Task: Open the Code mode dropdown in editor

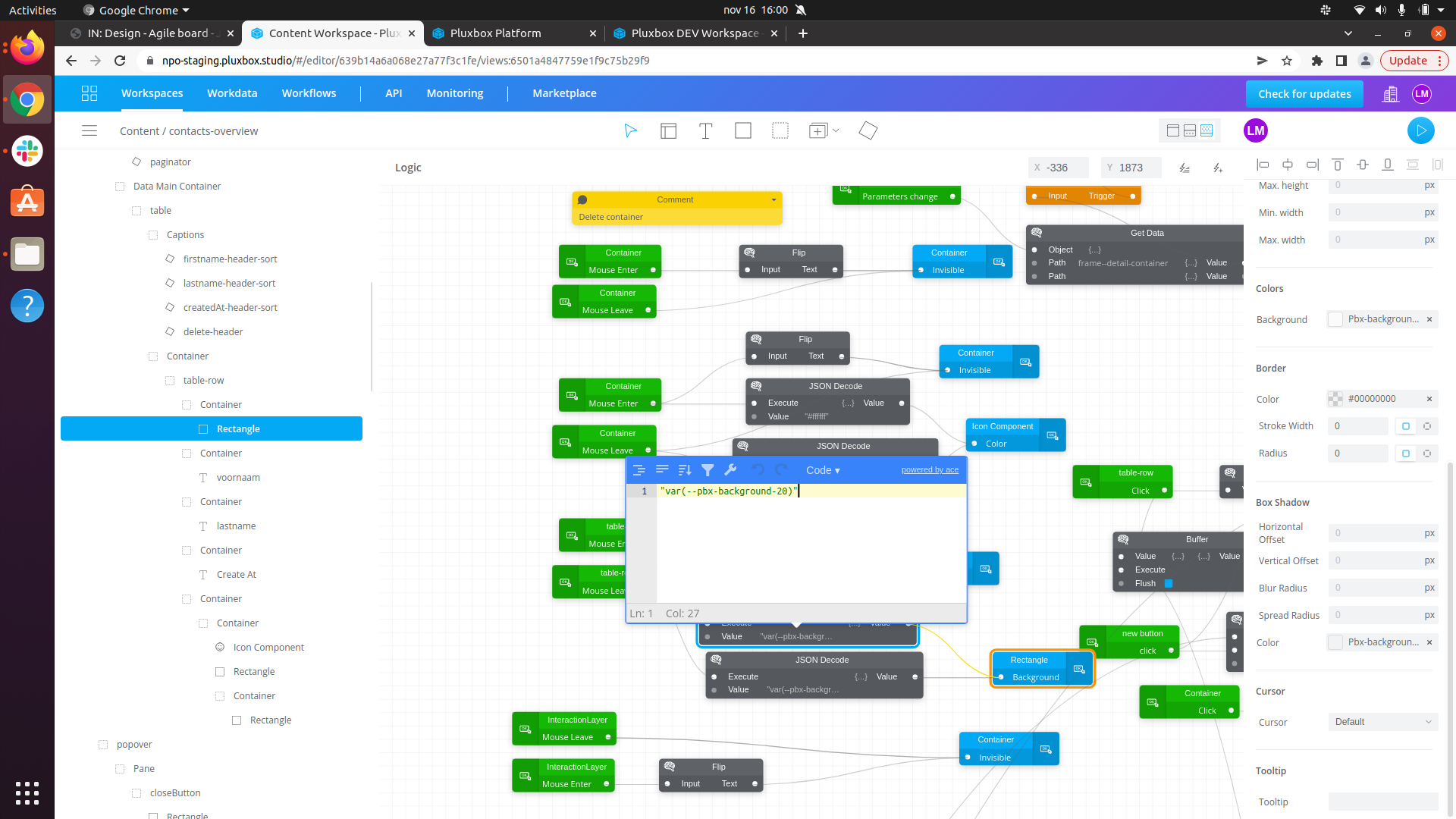Action: pyautogui.click(x=823, y=470)
